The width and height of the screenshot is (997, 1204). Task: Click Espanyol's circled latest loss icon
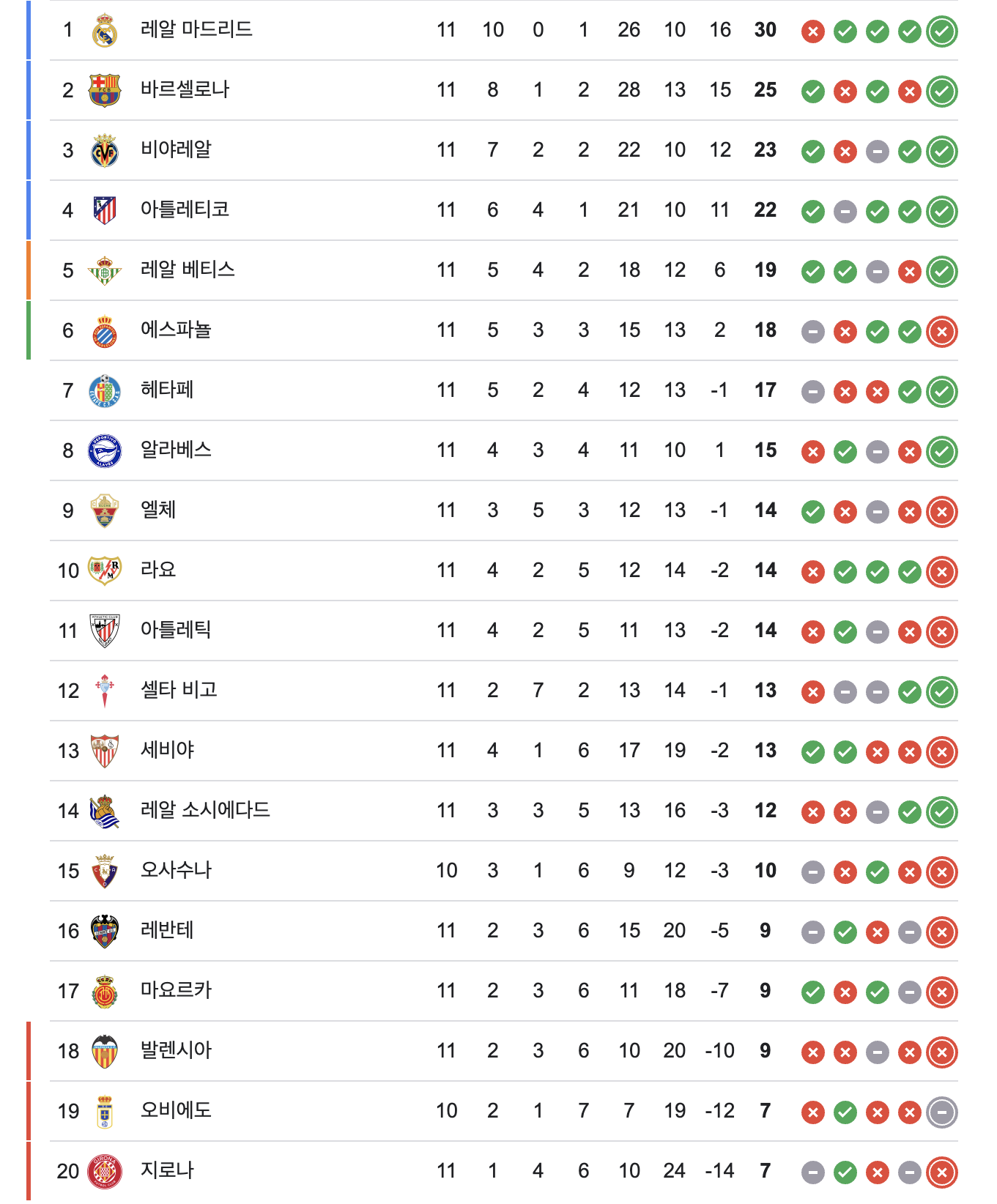tap(941, 332)
